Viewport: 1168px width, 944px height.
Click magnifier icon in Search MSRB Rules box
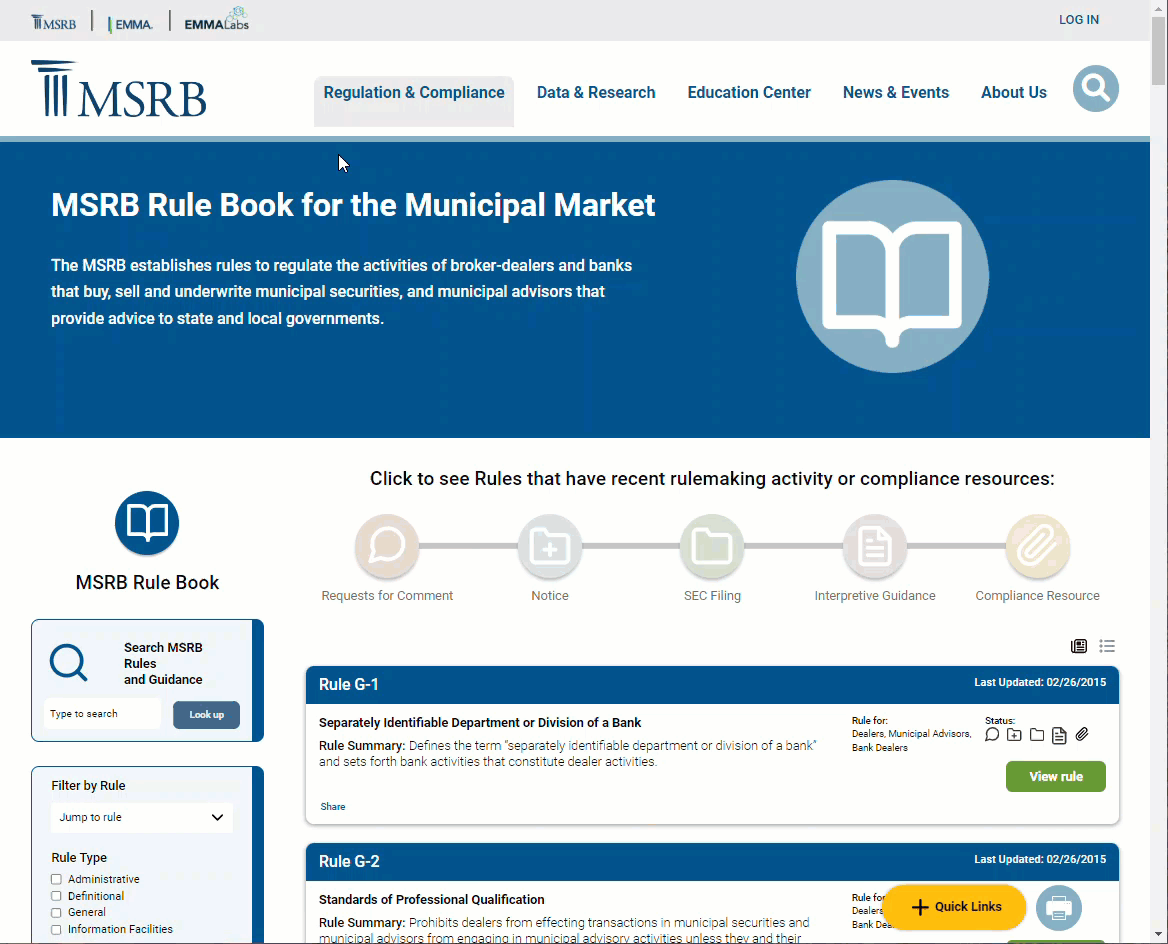tap(69, 662)
